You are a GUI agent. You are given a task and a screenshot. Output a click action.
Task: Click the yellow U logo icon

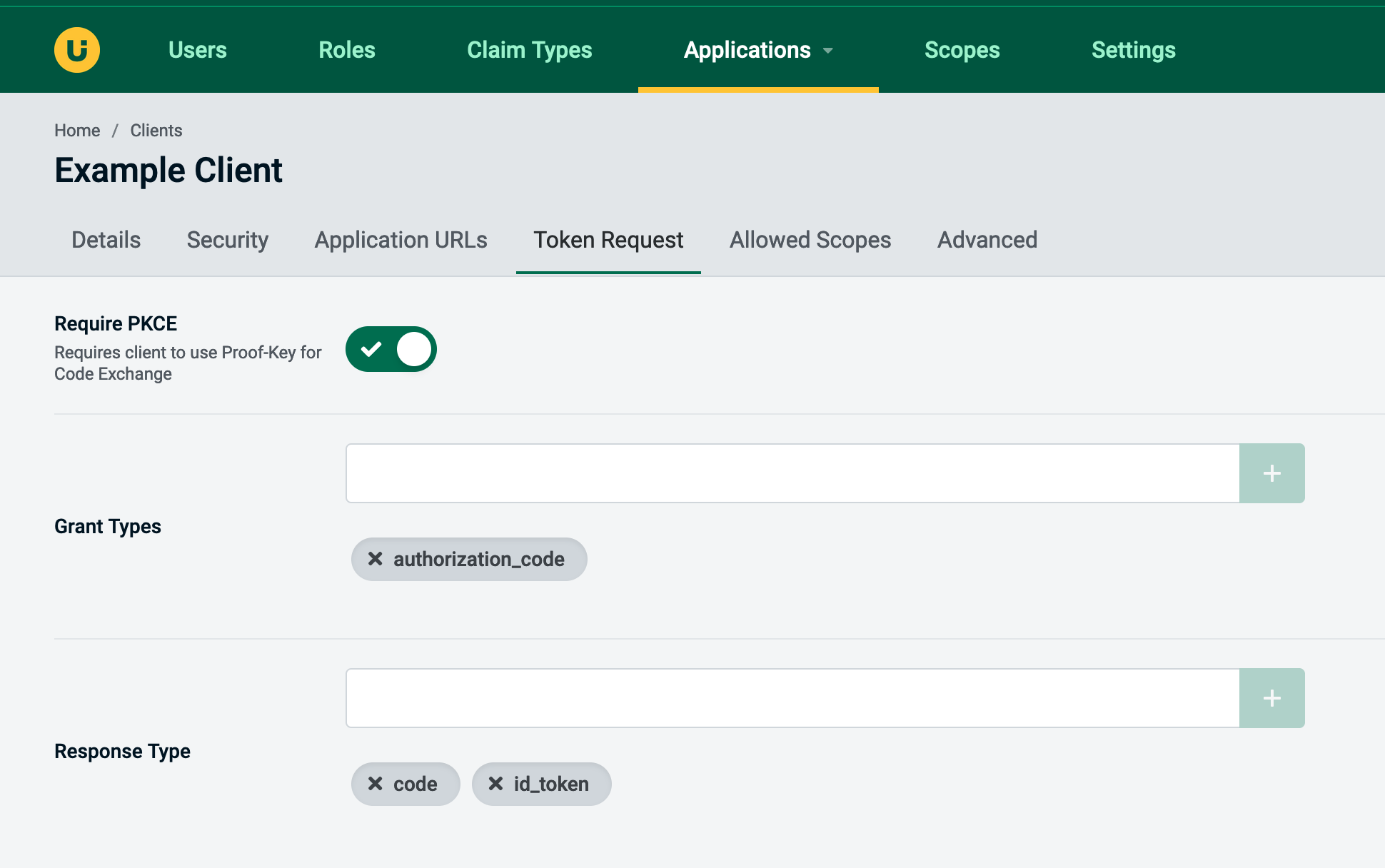77,50
